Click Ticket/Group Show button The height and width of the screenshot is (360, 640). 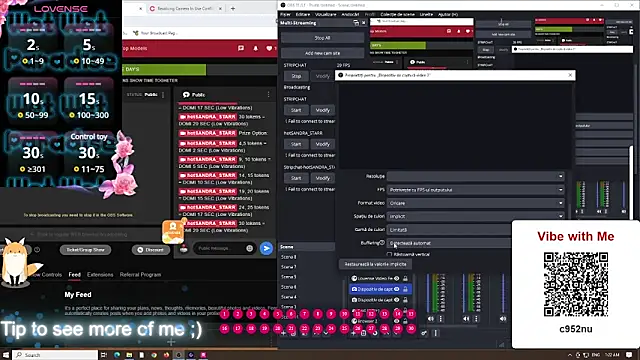pyautogui.click(x=85, y=250)
